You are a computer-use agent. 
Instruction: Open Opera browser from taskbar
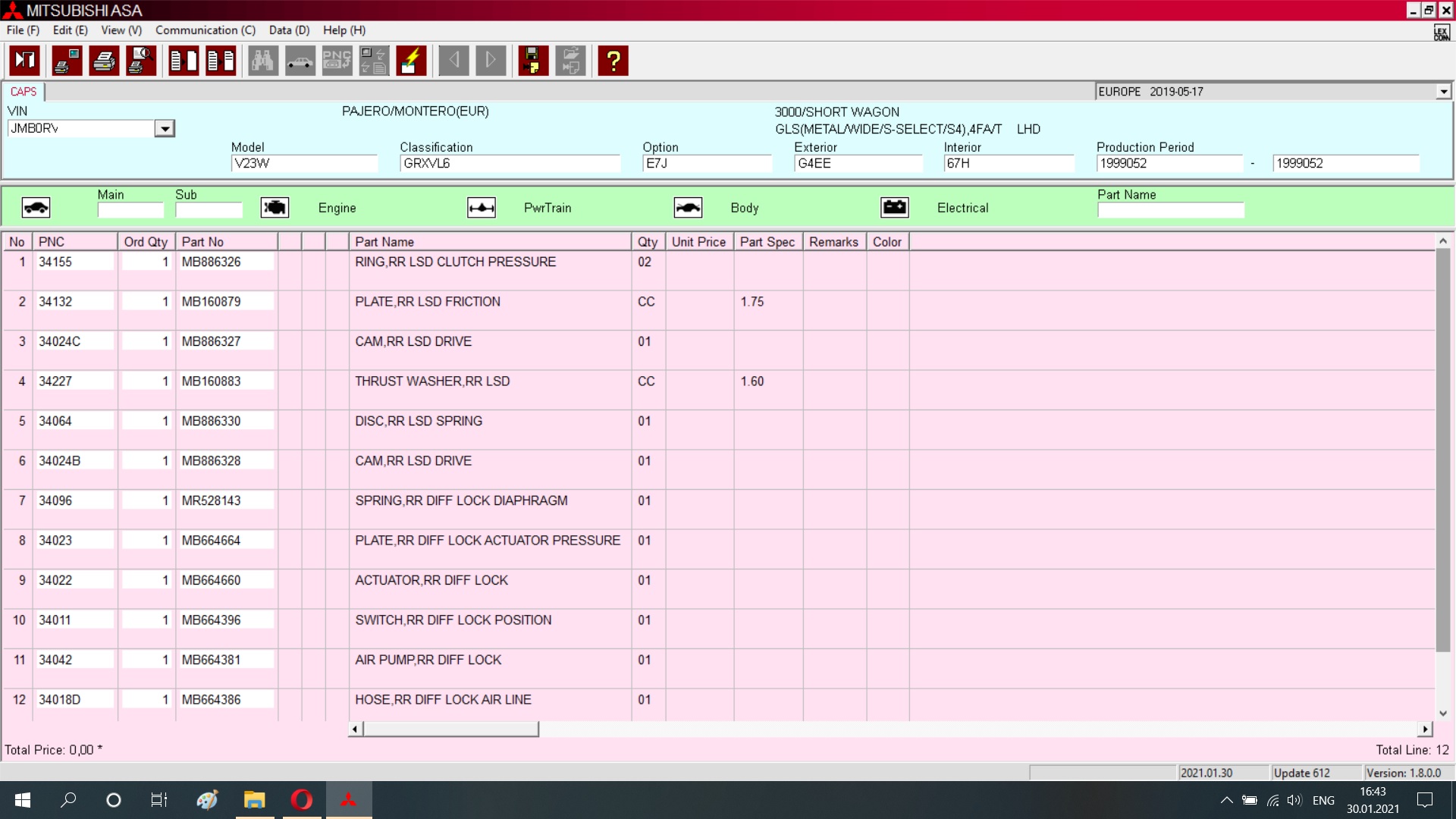301,800
